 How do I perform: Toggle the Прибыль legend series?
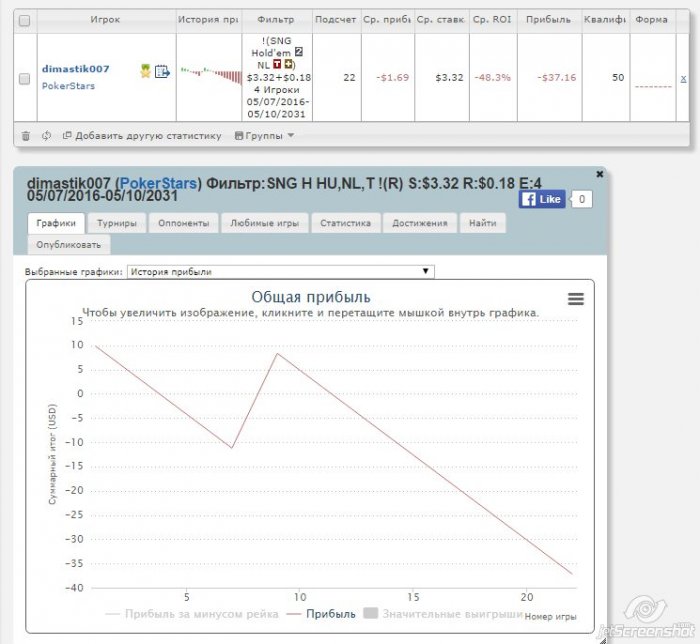click(x=321, y=614)
